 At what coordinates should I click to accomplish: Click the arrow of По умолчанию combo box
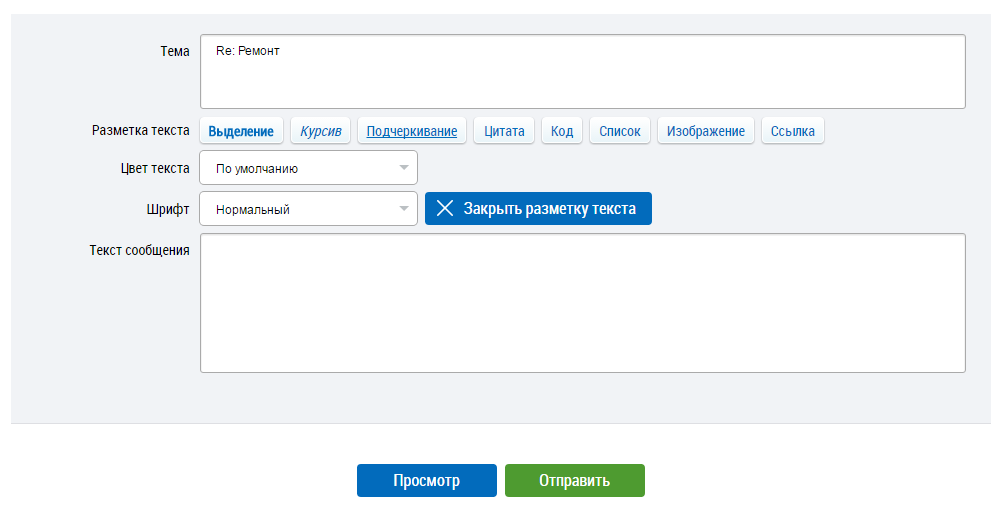click(404, 168)
